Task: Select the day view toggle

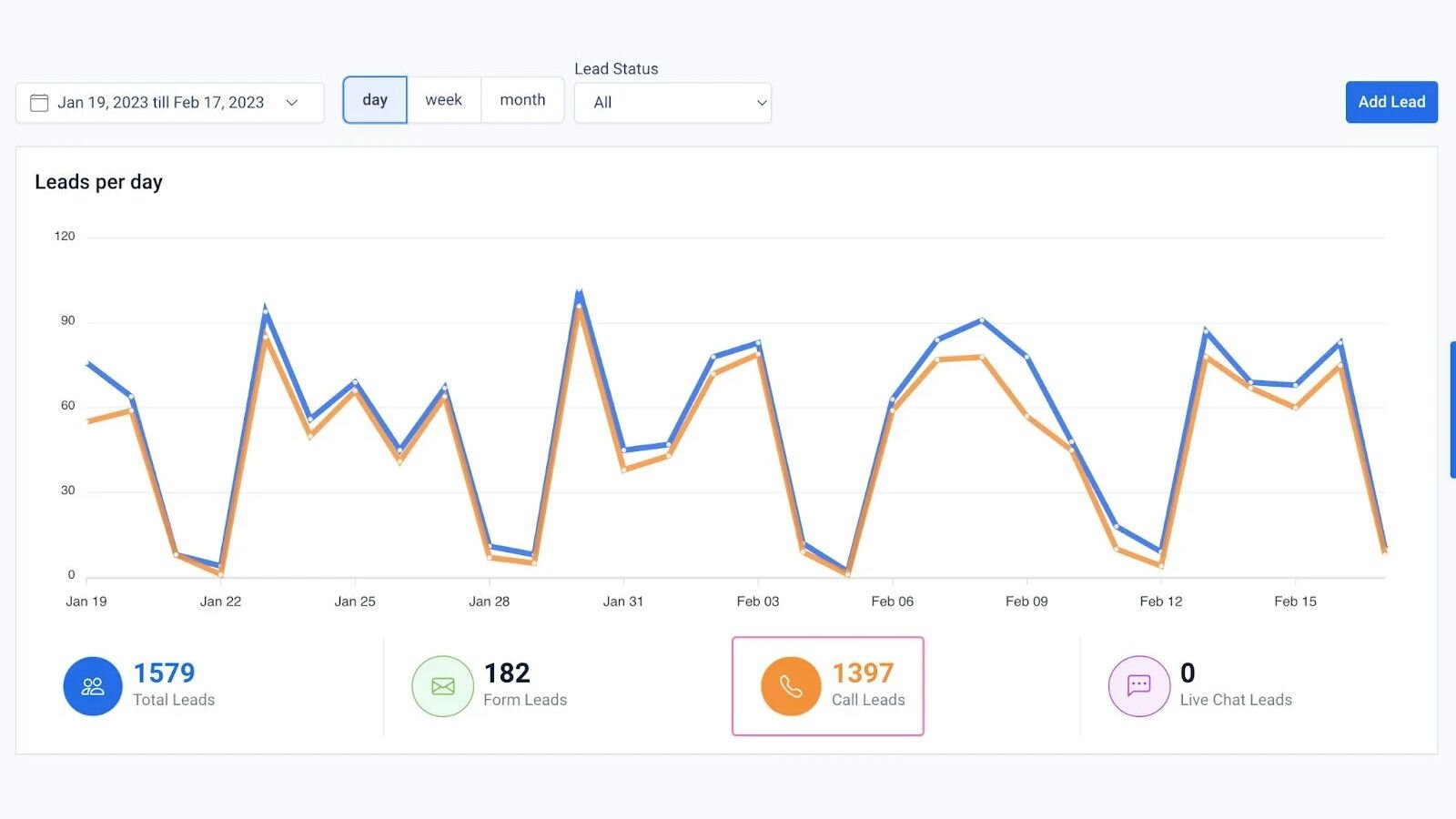Action: [375, 100]
